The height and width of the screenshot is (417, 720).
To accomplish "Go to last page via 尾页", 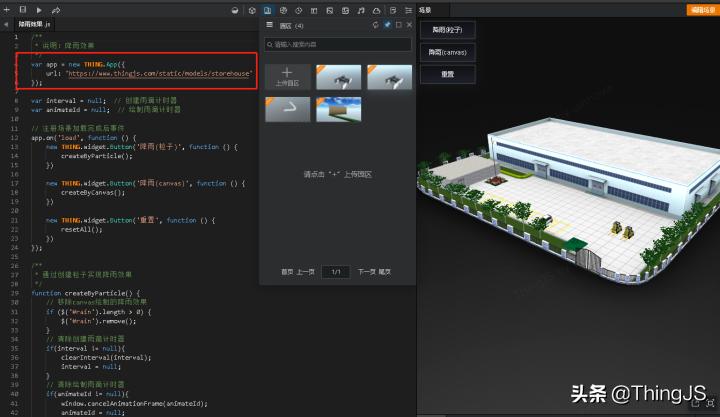I will pos(385,272).
